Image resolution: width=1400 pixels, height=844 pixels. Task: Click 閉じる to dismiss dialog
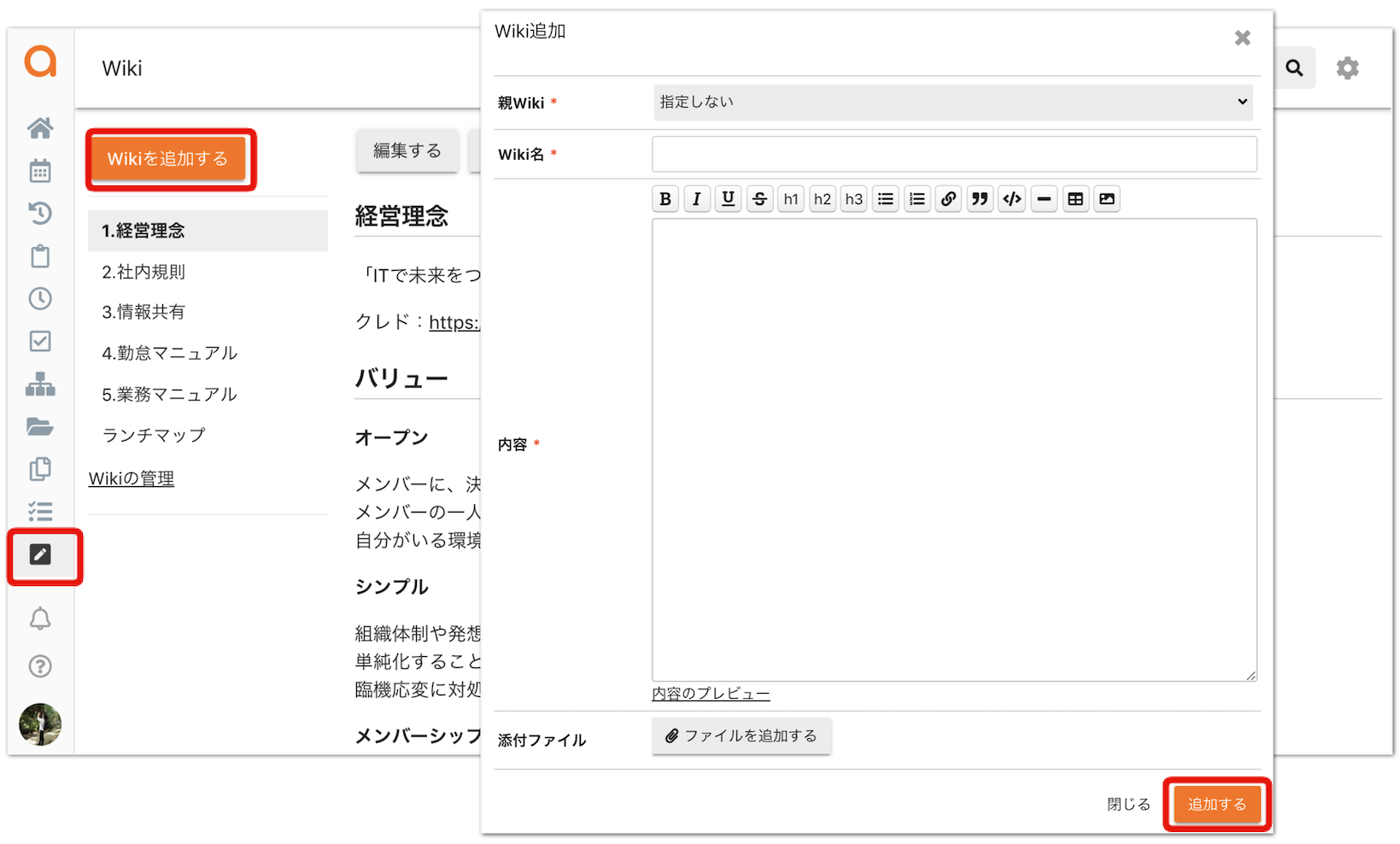pos(1128,805)
